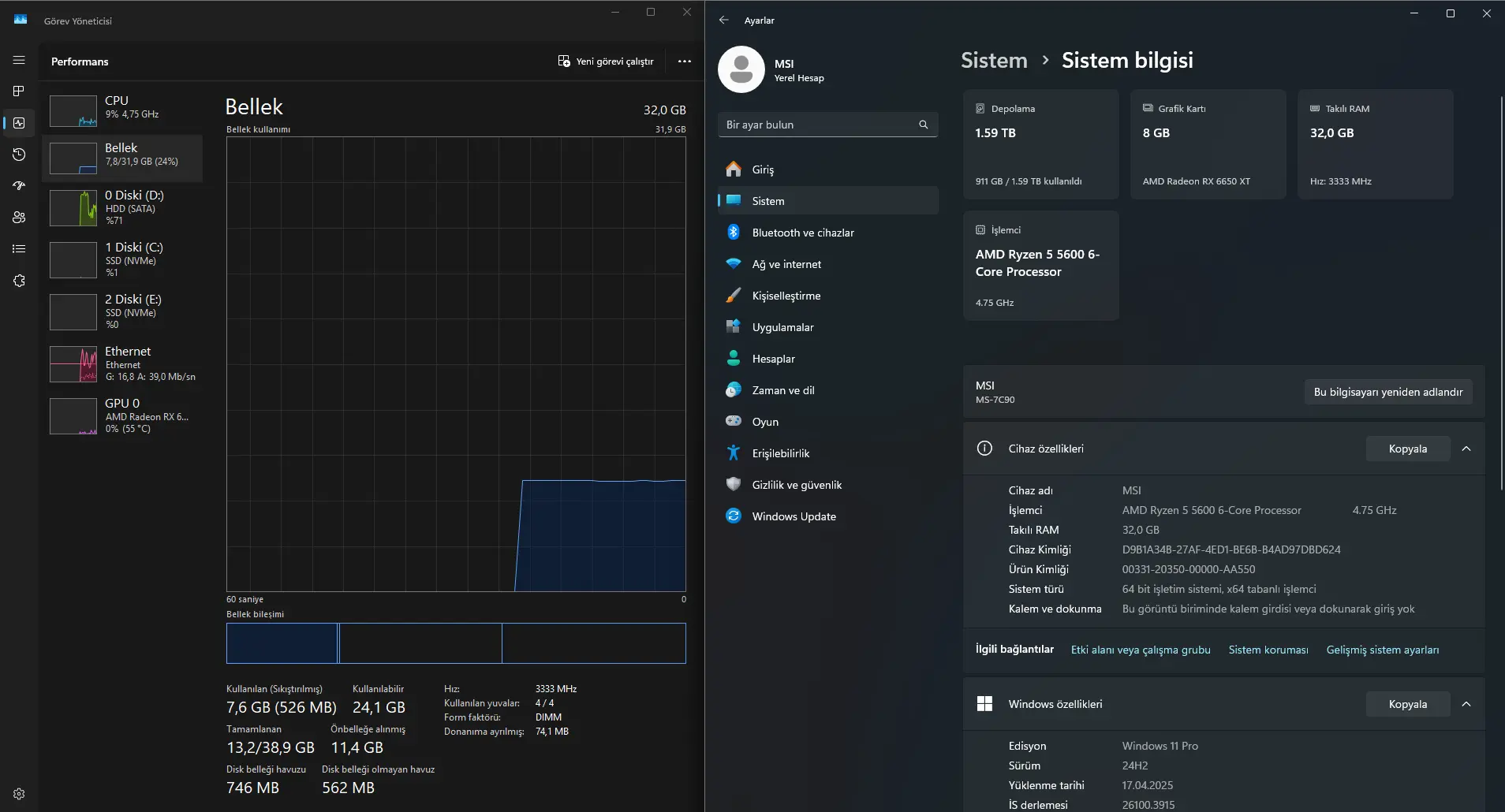1505x812 pixels.
Task: Open 'Ağ ve internet' settings
Action: (x=827, y=264)
